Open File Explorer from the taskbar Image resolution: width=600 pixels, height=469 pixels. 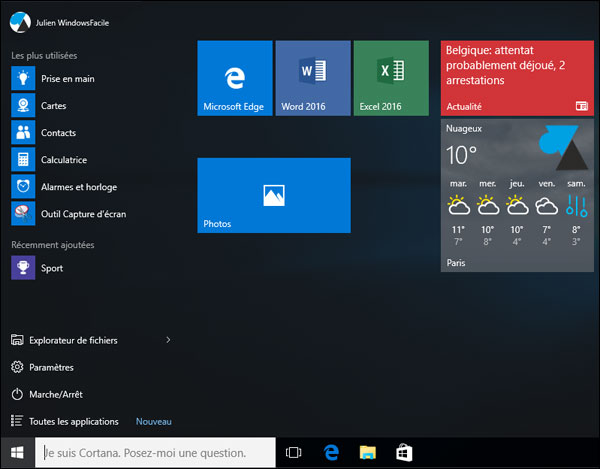pyautogui.click(x=368, y=453)
